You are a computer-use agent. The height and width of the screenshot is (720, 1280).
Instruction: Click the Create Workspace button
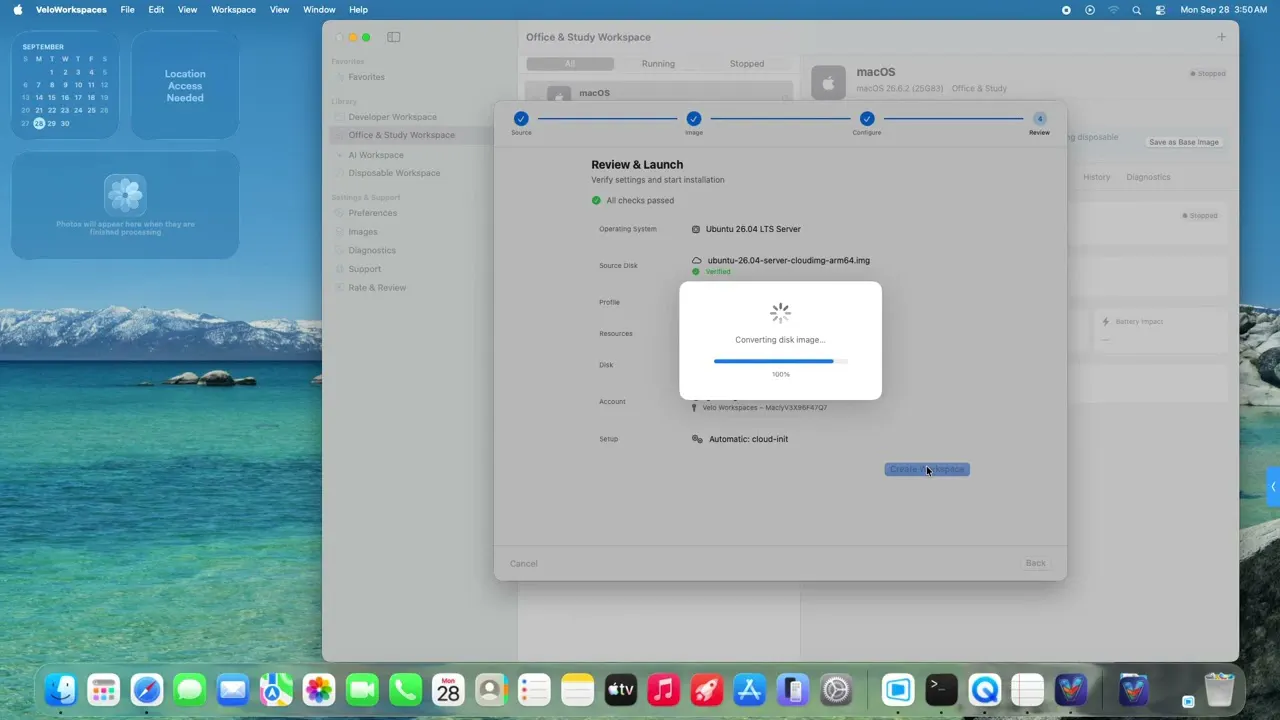927,470
